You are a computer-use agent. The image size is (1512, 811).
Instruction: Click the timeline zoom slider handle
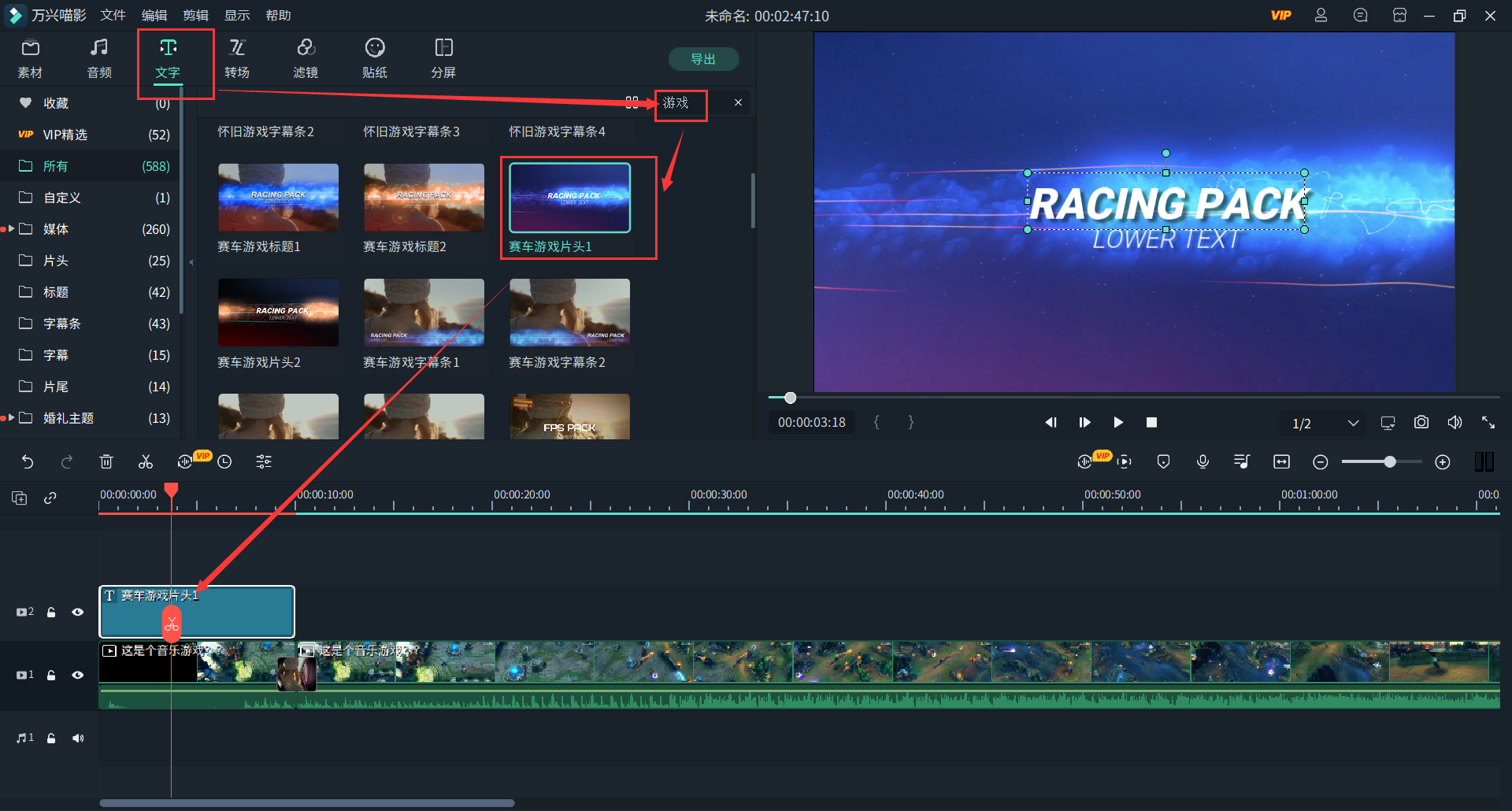pos(1390,462)
